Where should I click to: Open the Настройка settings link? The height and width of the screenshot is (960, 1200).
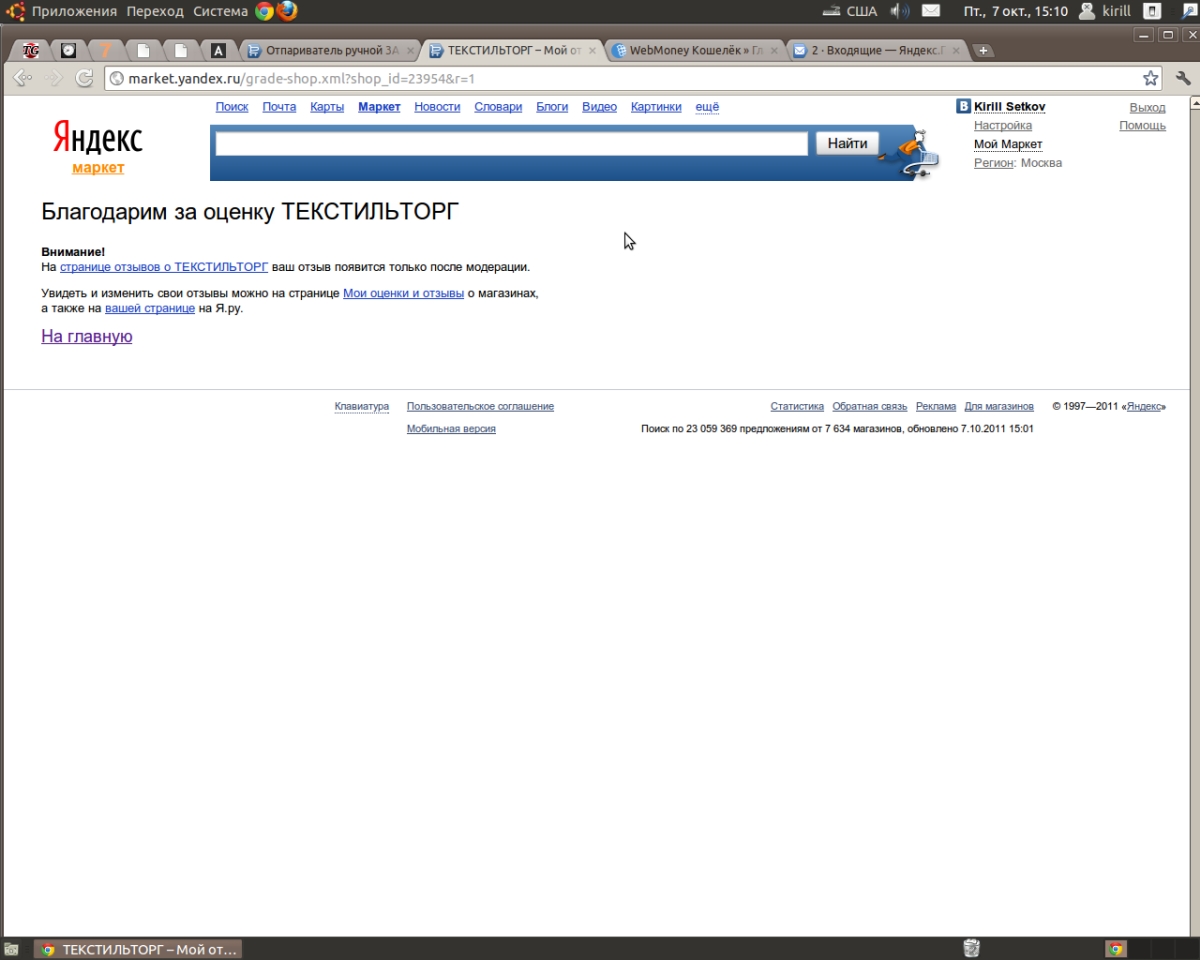point(1003,126)
